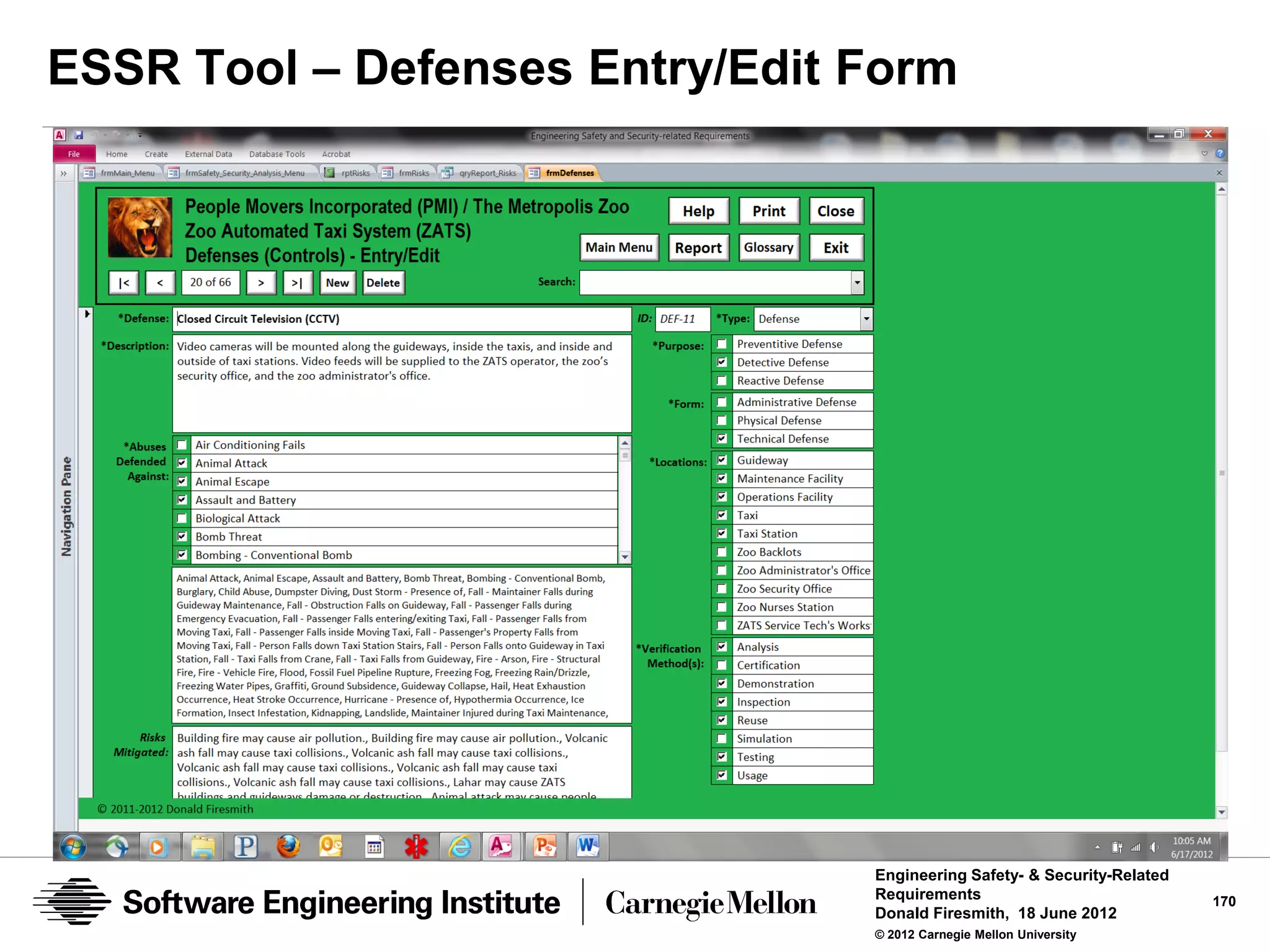Uncheck the Detective Defense checkbox
Screen dimensions: 1270x952
(722, 363)
